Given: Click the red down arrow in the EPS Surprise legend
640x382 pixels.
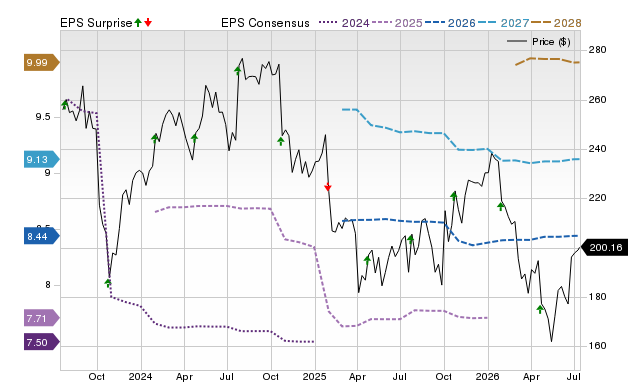Looking at the screenshot, I should (148, 22).
